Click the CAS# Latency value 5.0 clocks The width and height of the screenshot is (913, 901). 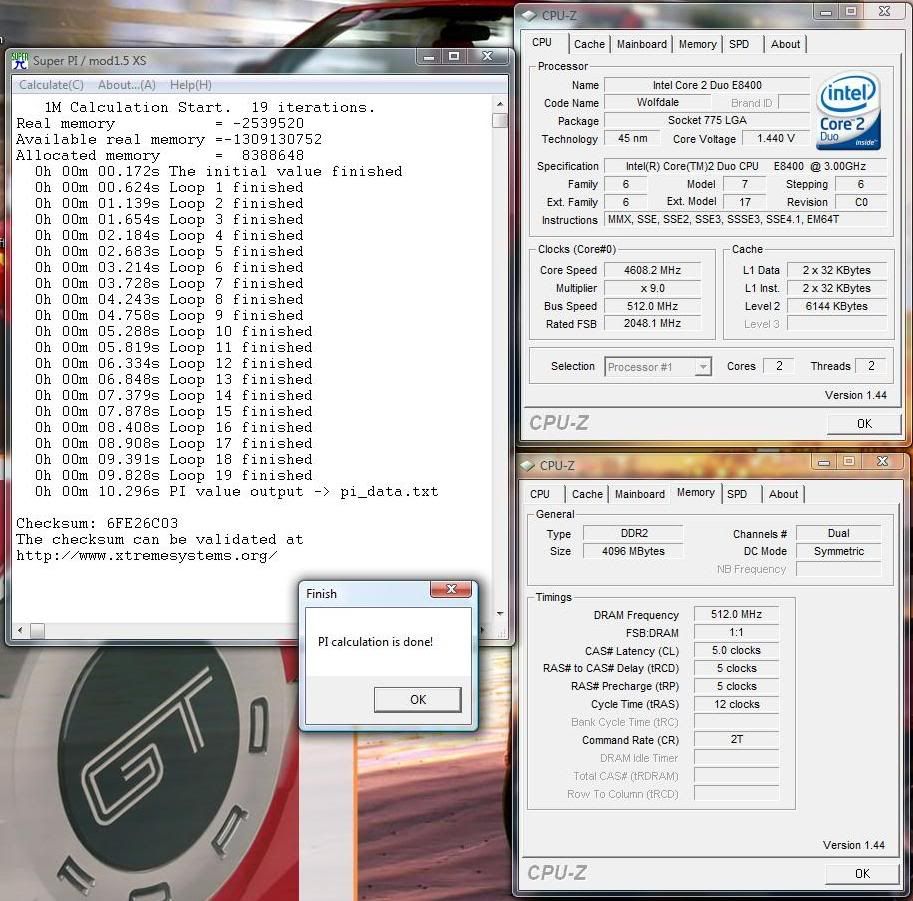pos(737,651)
